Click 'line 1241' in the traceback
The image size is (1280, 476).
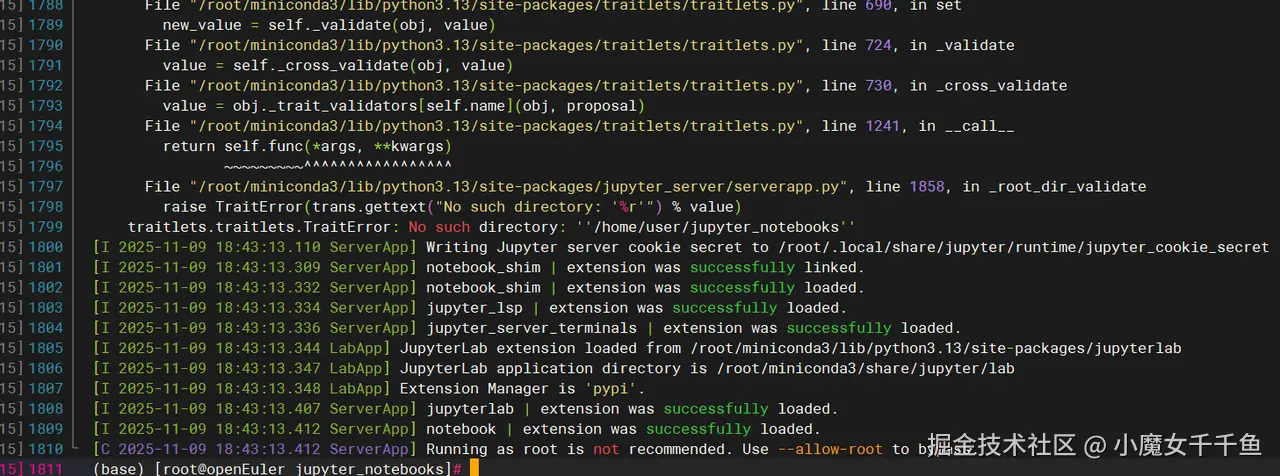click(862, 126)
